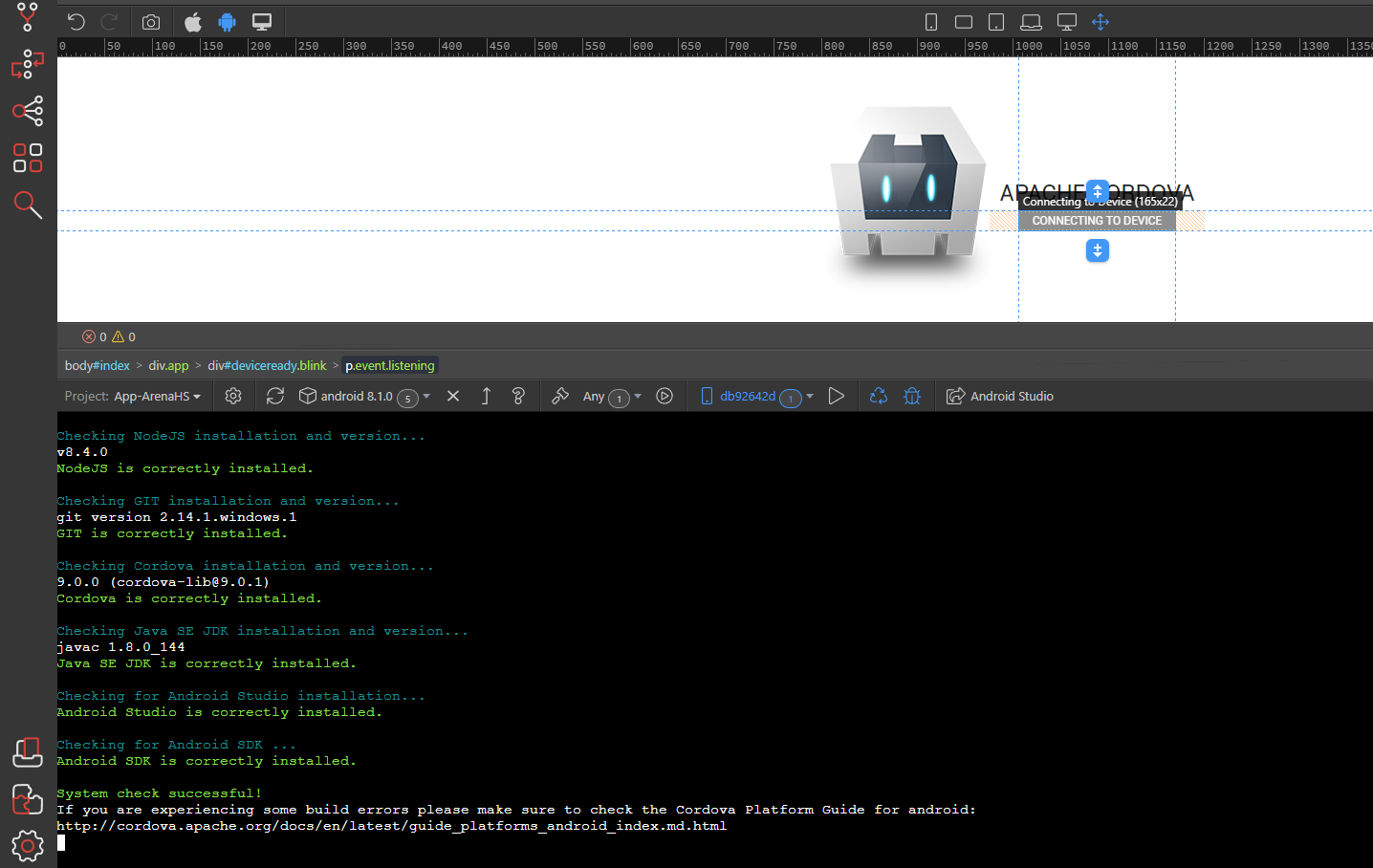Choose the phone portrait device size
Screen dimensions: 1373x868
(x=931, y=22)
